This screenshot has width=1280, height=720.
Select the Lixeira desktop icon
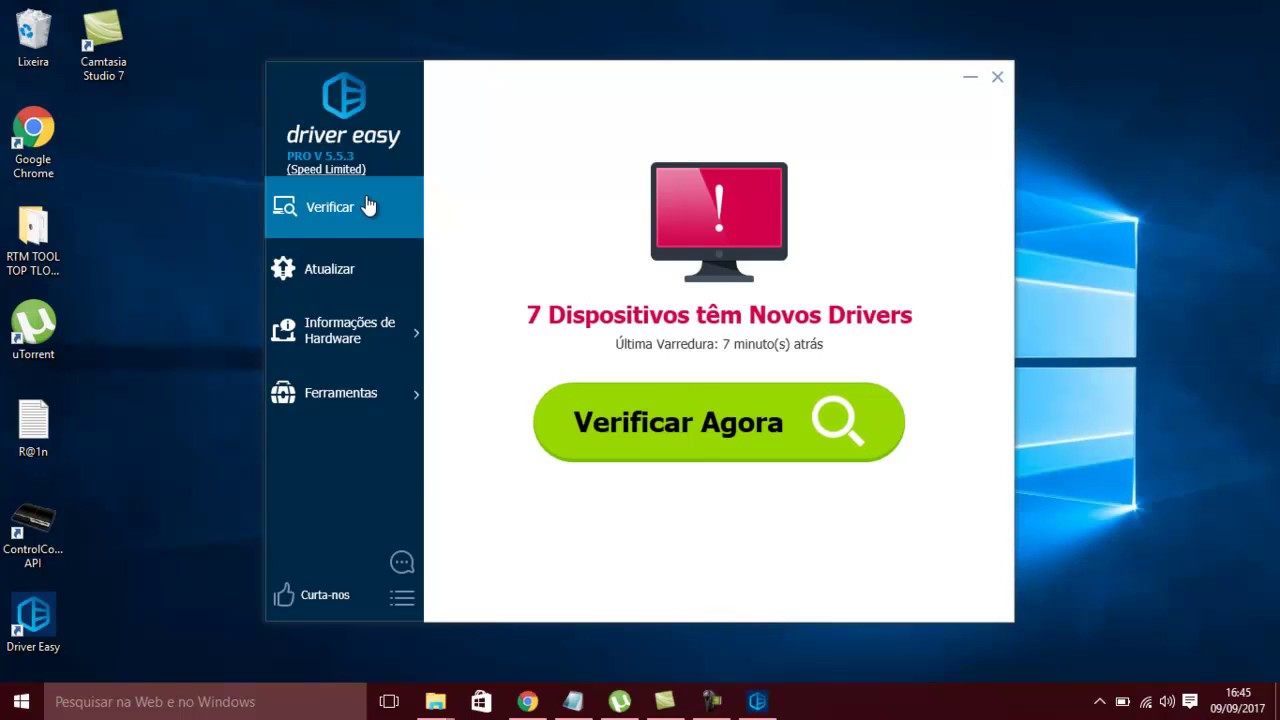pyautogui.click(x=33, y=39)
